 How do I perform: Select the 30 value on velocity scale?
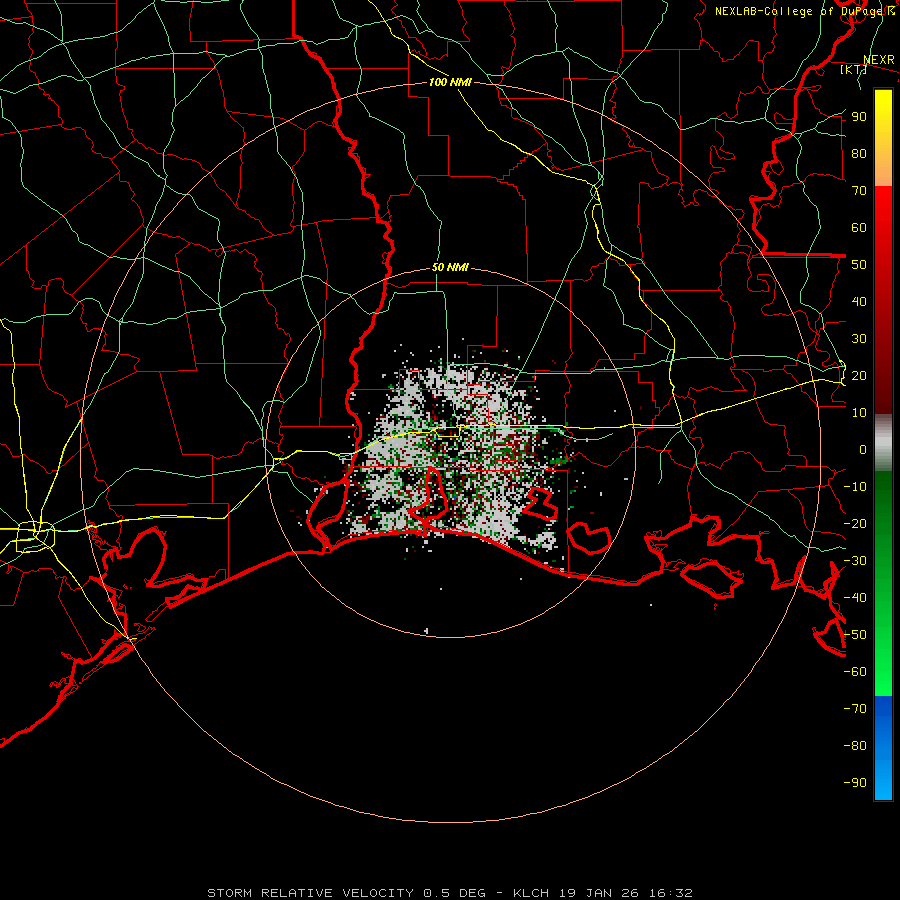coord(859,339)
